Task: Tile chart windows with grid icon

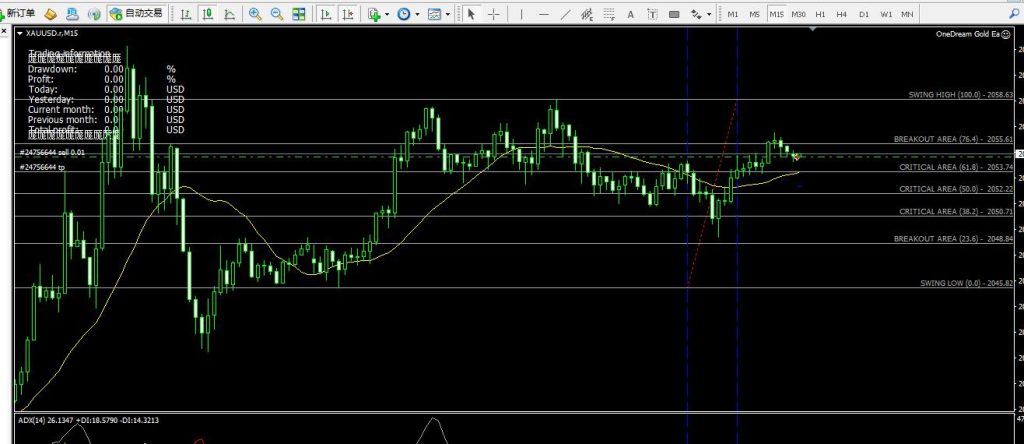Action: pyautogui.click(x=299, y=14)
